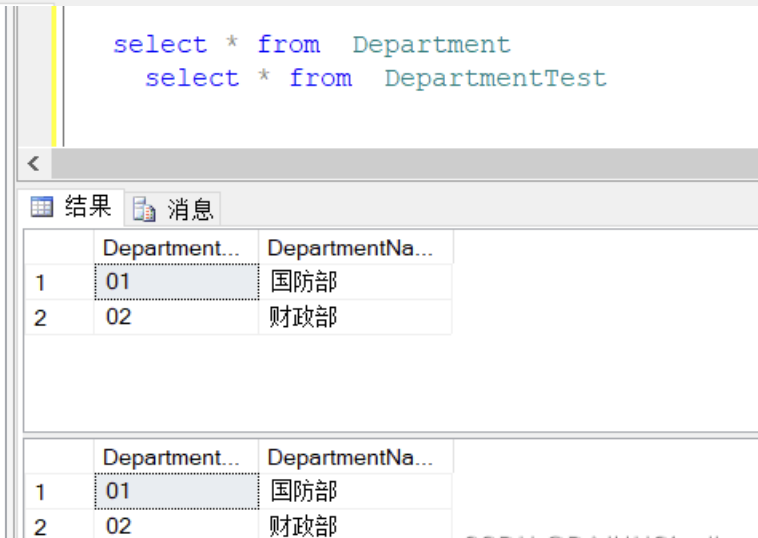
Task: Select row 2 header of first result grid
Action: 58,318
